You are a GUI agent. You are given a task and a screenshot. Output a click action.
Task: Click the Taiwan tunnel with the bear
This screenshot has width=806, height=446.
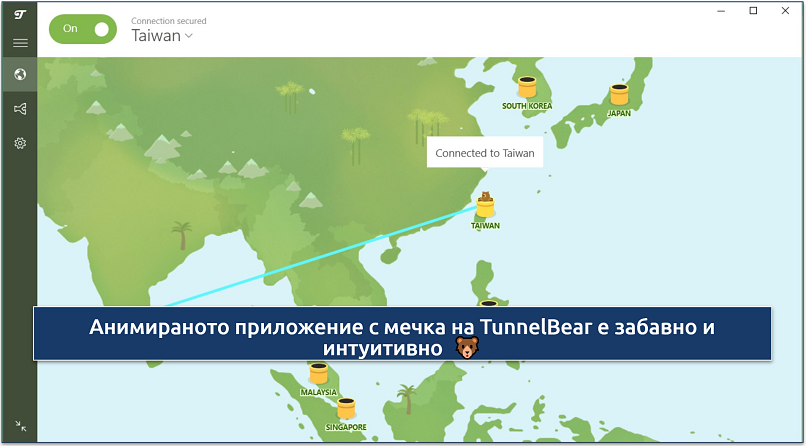[486, 206]
